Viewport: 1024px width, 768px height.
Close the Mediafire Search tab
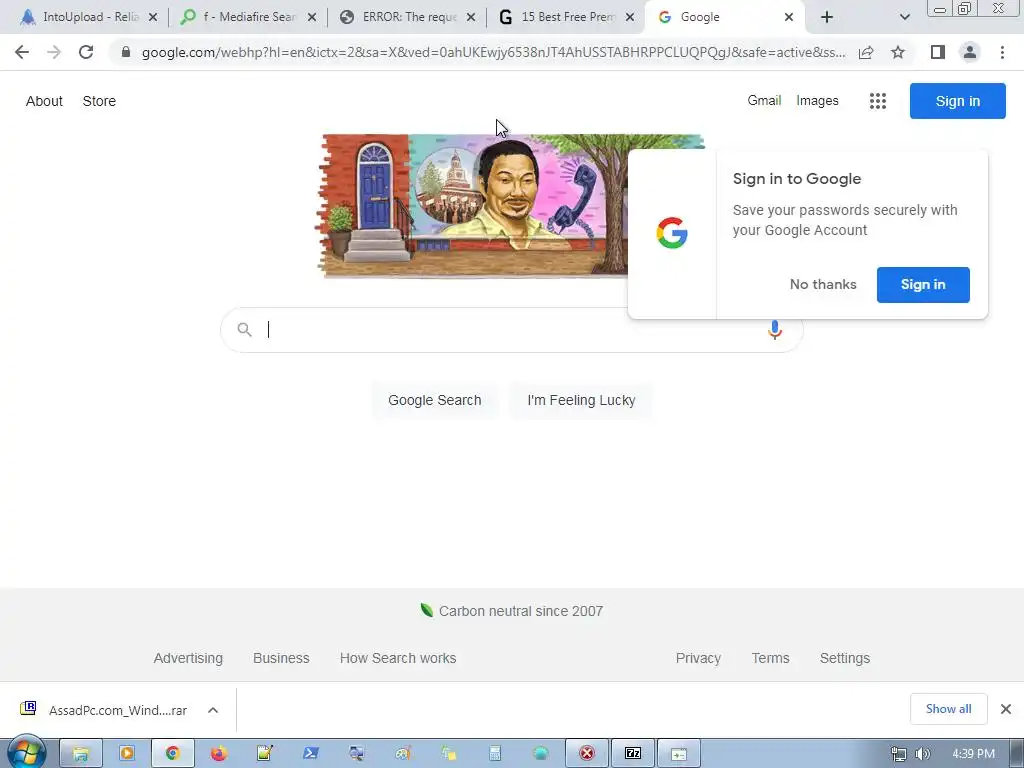[x=312, y=18]
